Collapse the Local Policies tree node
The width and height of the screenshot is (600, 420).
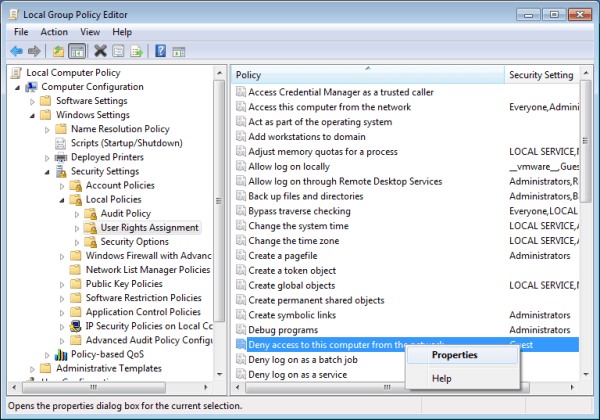point(62,200)
